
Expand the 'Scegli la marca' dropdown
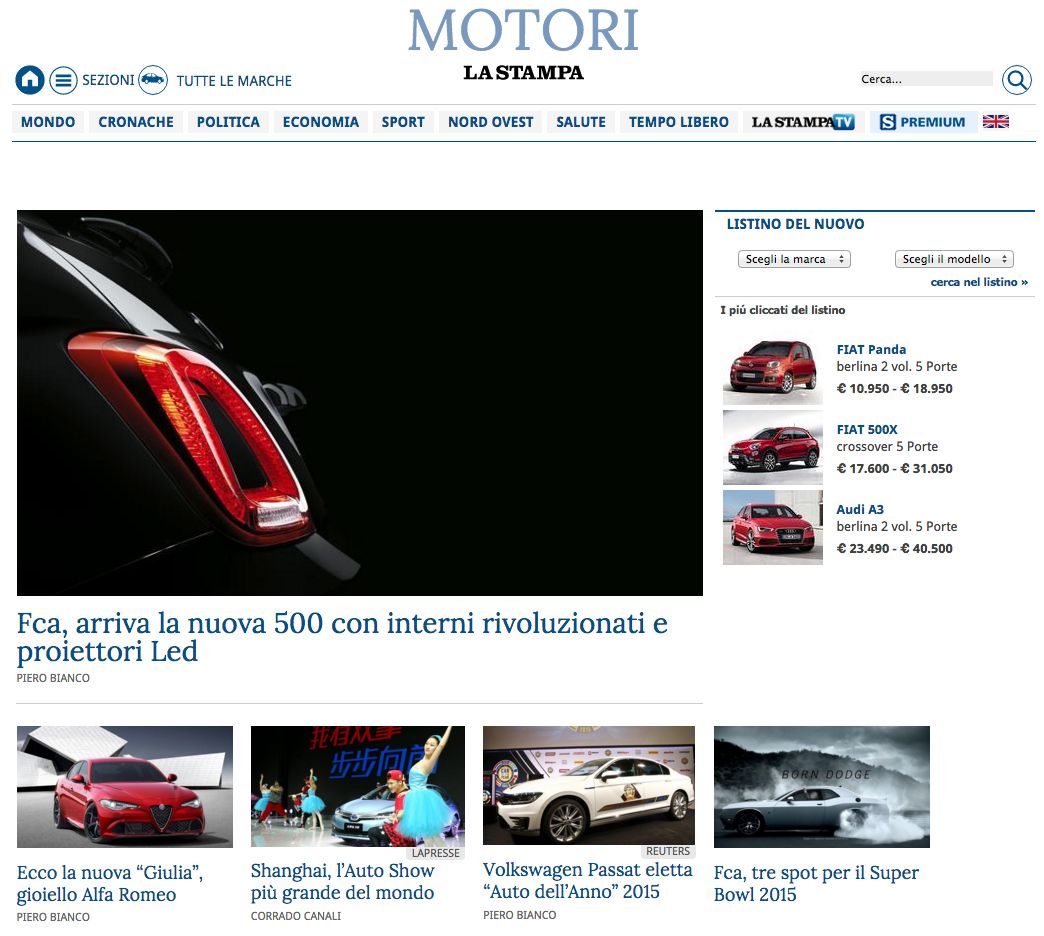(794, 259)
